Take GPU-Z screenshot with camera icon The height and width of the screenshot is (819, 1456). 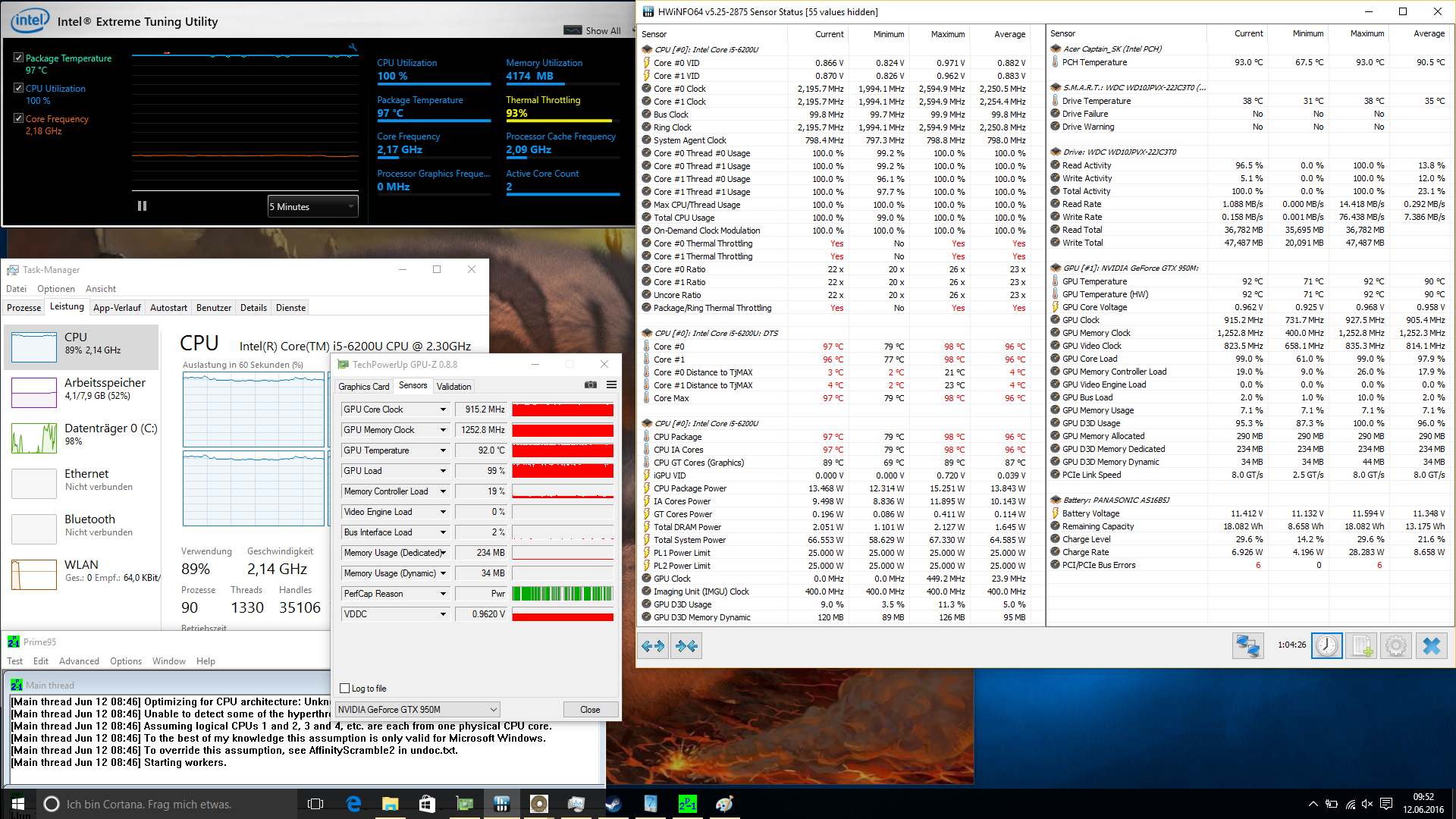click(x=590, y=385)
